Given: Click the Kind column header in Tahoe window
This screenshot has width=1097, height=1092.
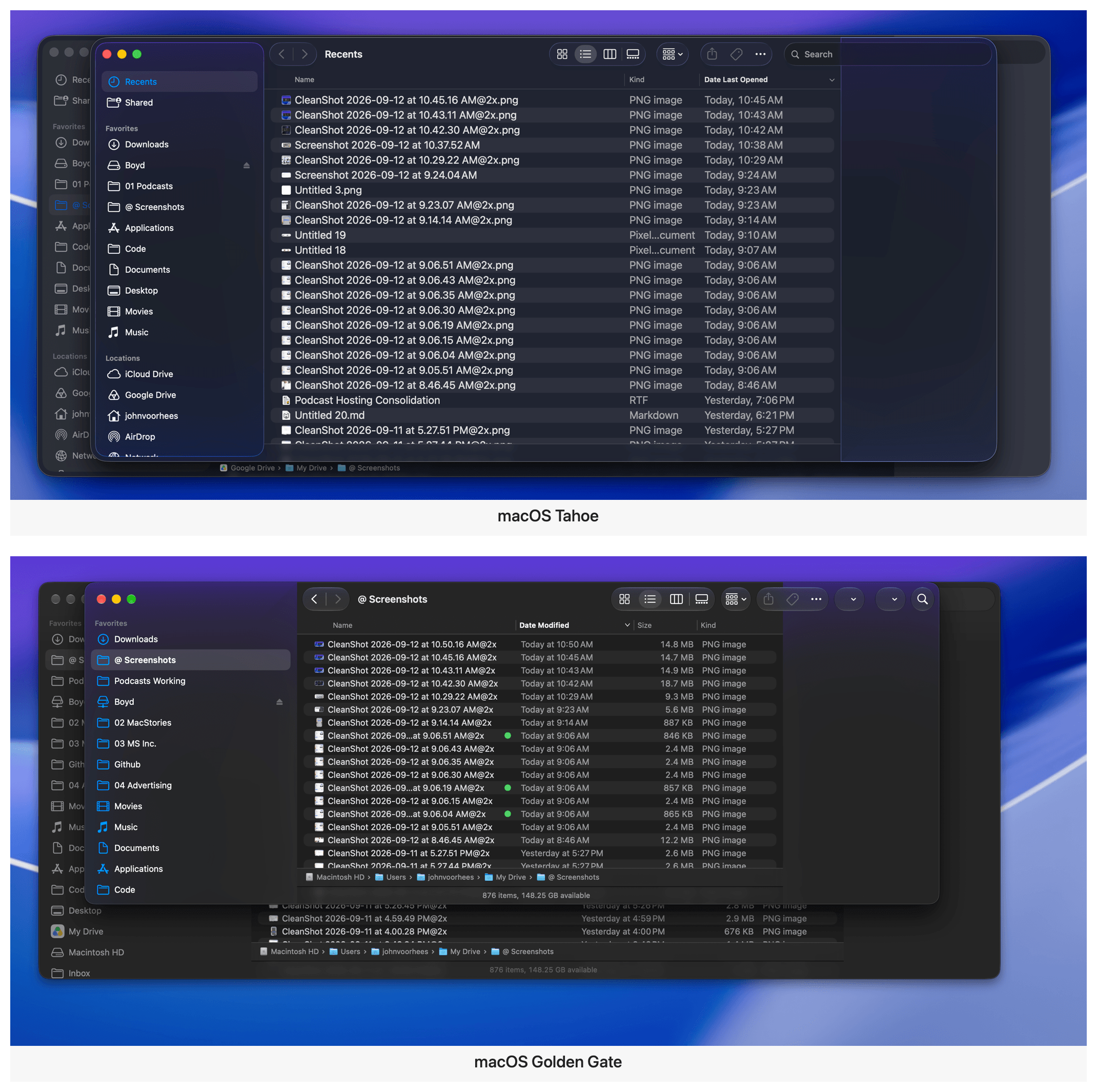Looking at the screenshot, I should 661,80.
